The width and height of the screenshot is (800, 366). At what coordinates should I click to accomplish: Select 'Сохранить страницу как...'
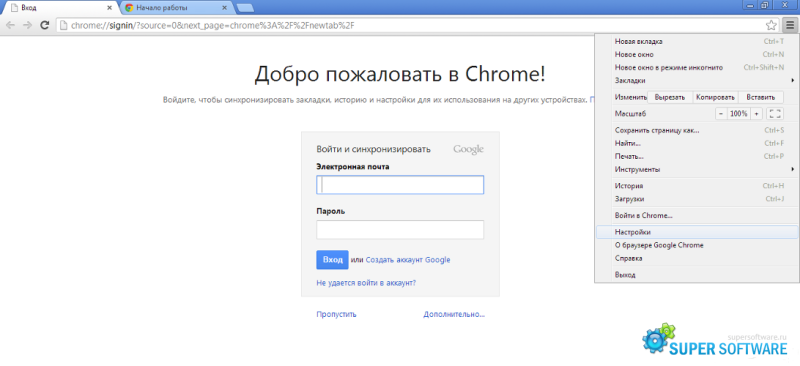(x=697, y=130)
